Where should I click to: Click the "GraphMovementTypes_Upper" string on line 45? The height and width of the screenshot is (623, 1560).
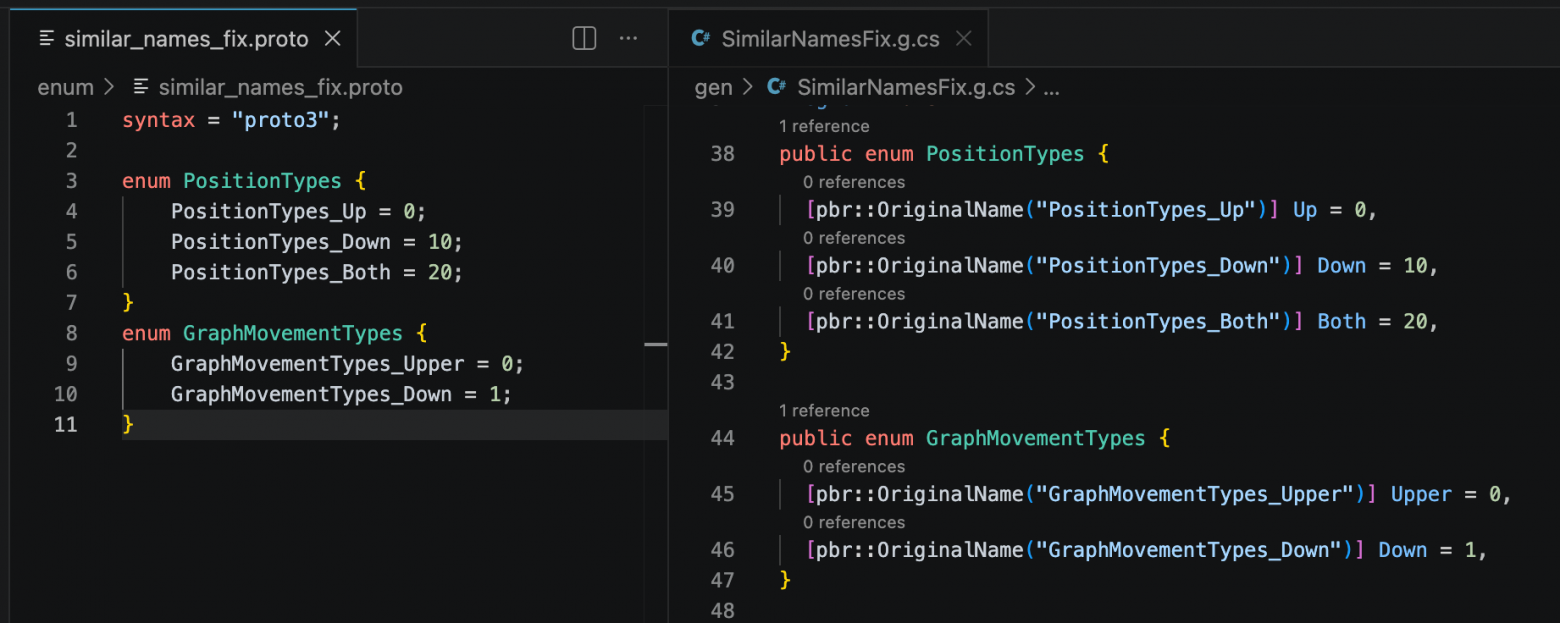(x=1195, y=494)
